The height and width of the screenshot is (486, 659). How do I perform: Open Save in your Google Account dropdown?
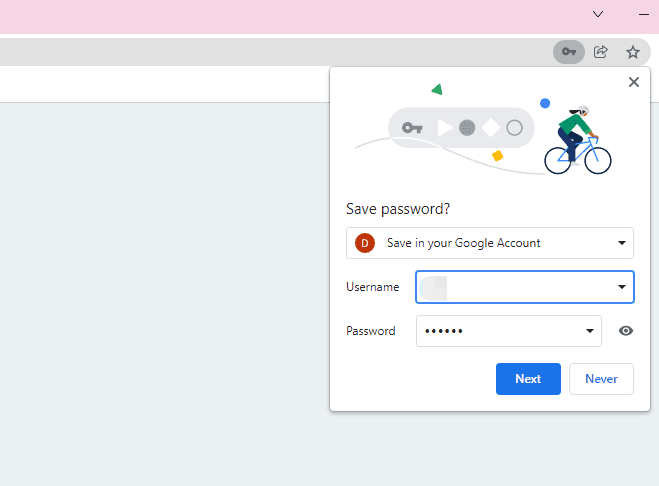point(490,243)
